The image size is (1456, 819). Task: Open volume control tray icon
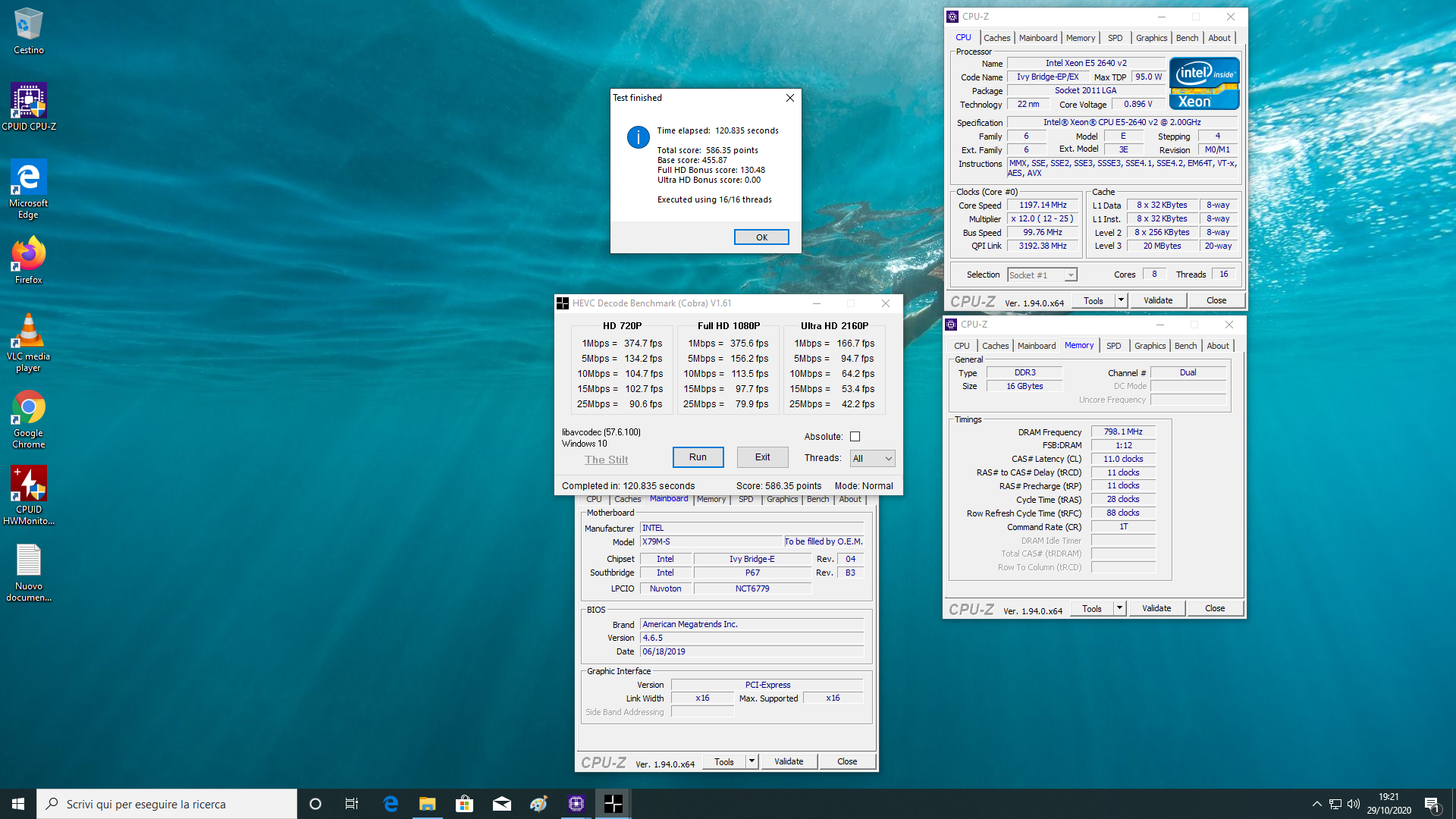pyautogui.click(x=1354, y=804)
